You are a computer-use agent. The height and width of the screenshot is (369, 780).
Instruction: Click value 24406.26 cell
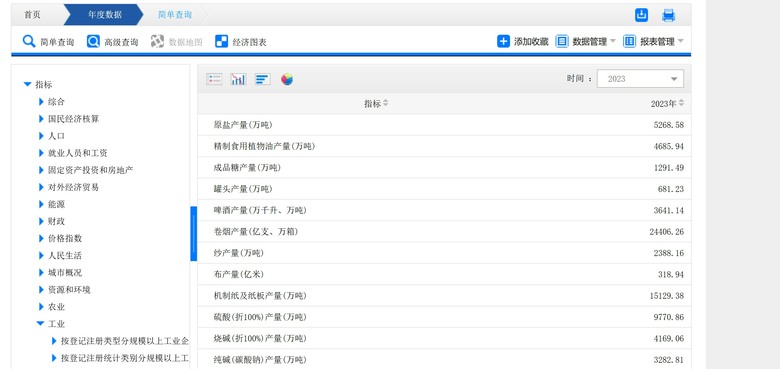point(667,232)
